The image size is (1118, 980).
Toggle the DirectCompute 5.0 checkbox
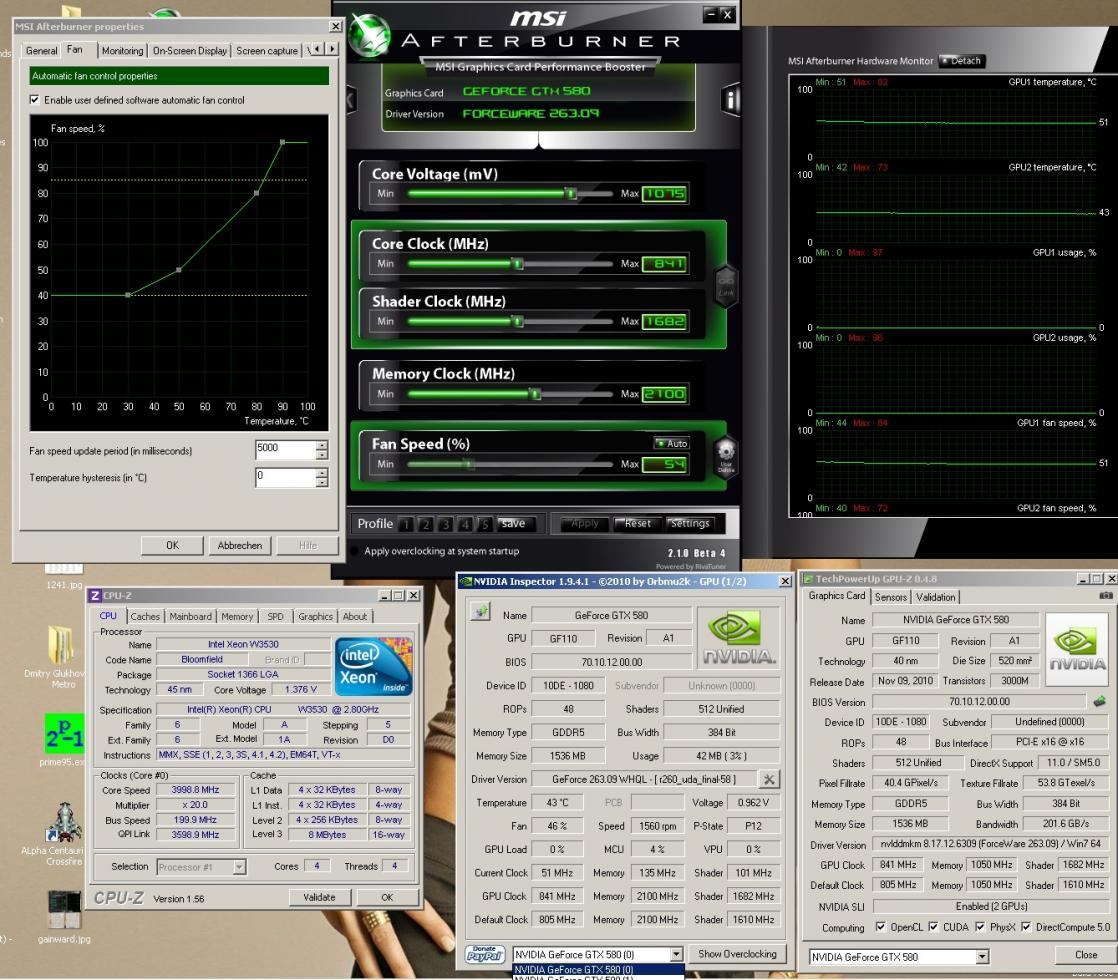click(x=1025, y=927)
